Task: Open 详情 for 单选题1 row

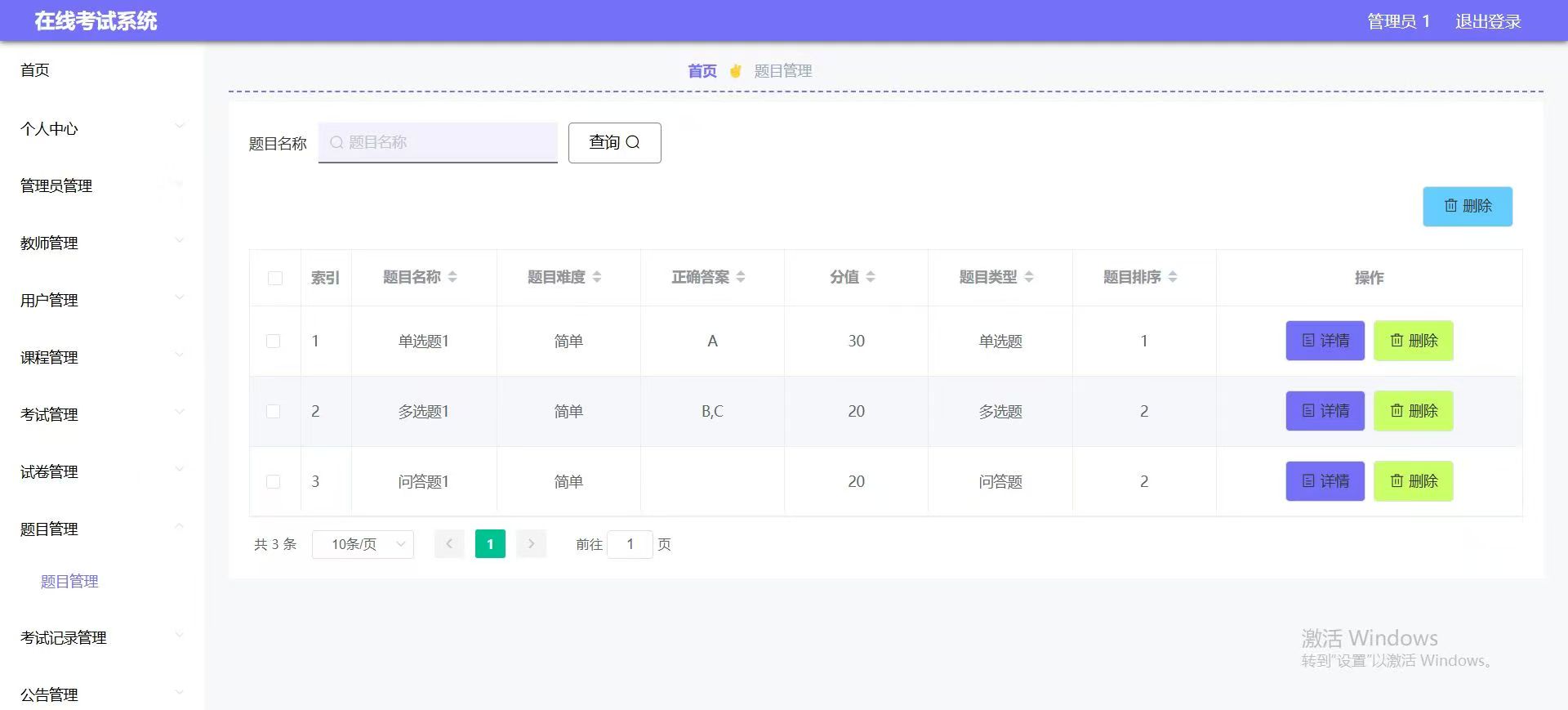Action: 1325,341
